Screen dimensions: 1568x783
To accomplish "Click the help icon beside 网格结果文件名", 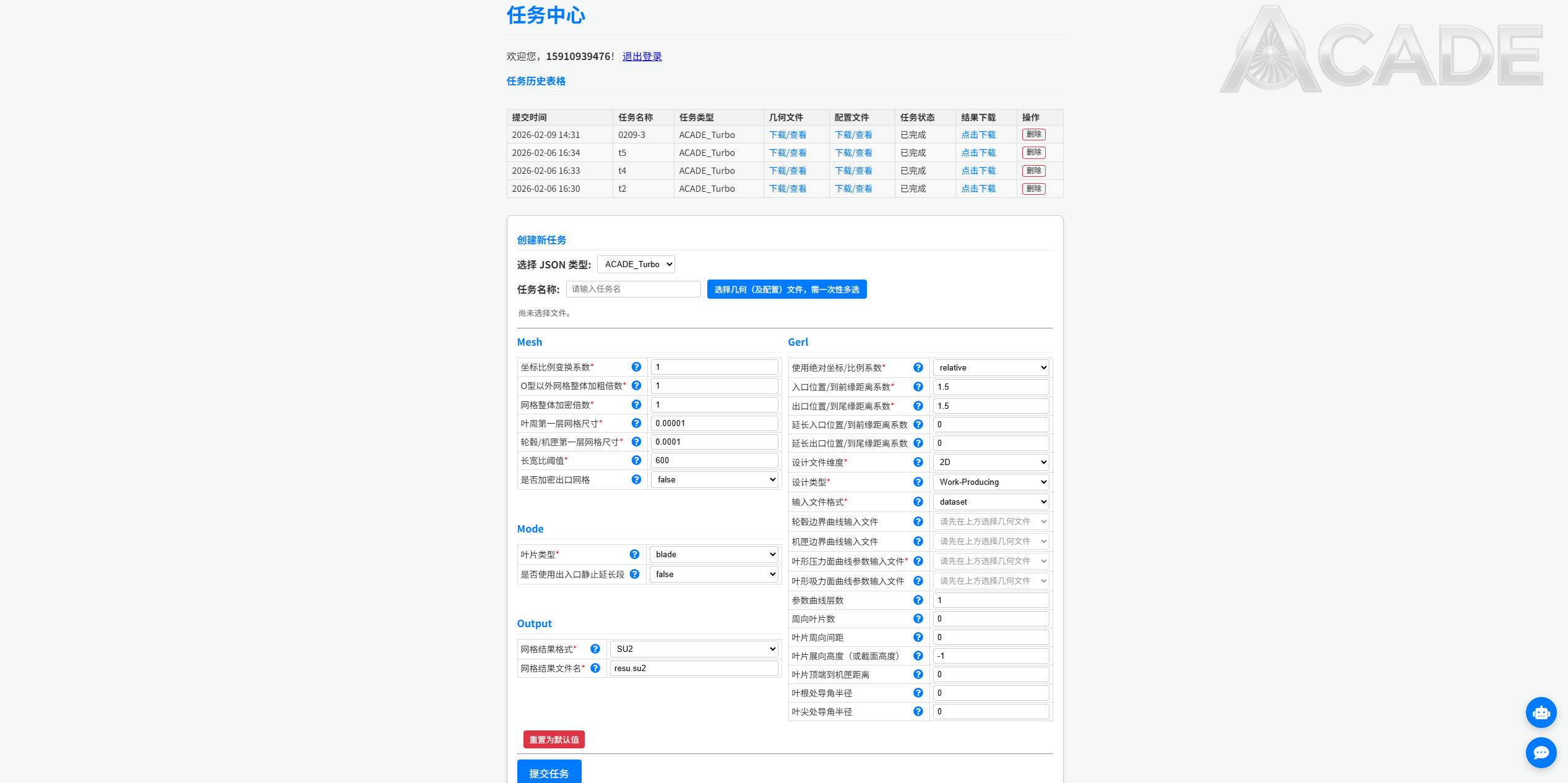I will [x=595, y=668].
